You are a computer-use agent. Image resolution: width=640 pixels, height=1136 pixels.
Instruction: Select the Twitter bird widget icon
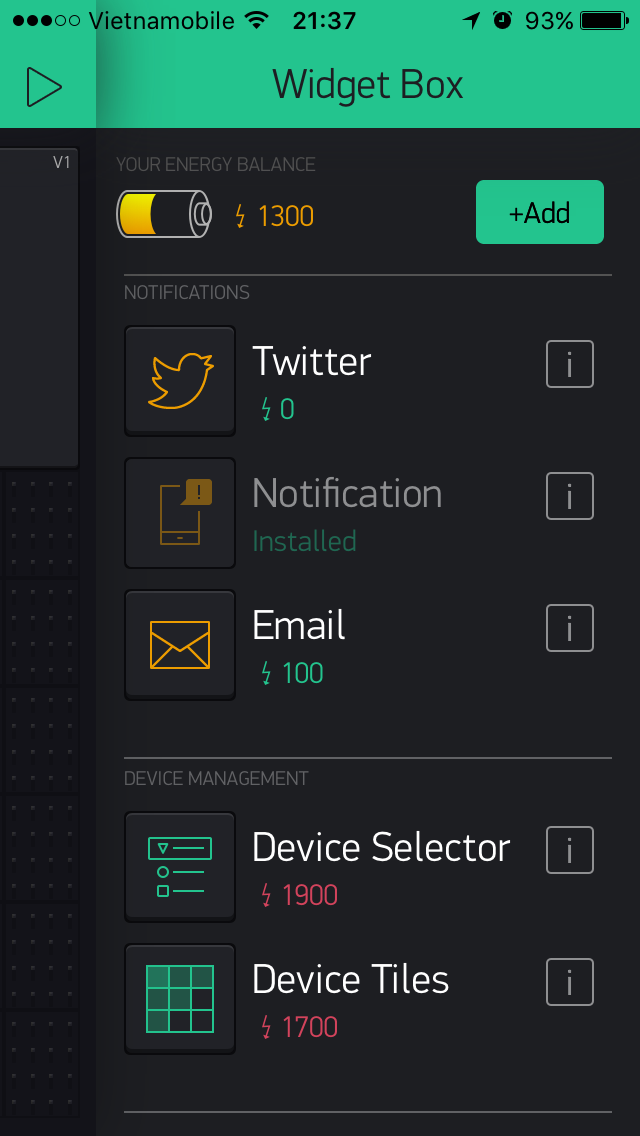[180, 381]
